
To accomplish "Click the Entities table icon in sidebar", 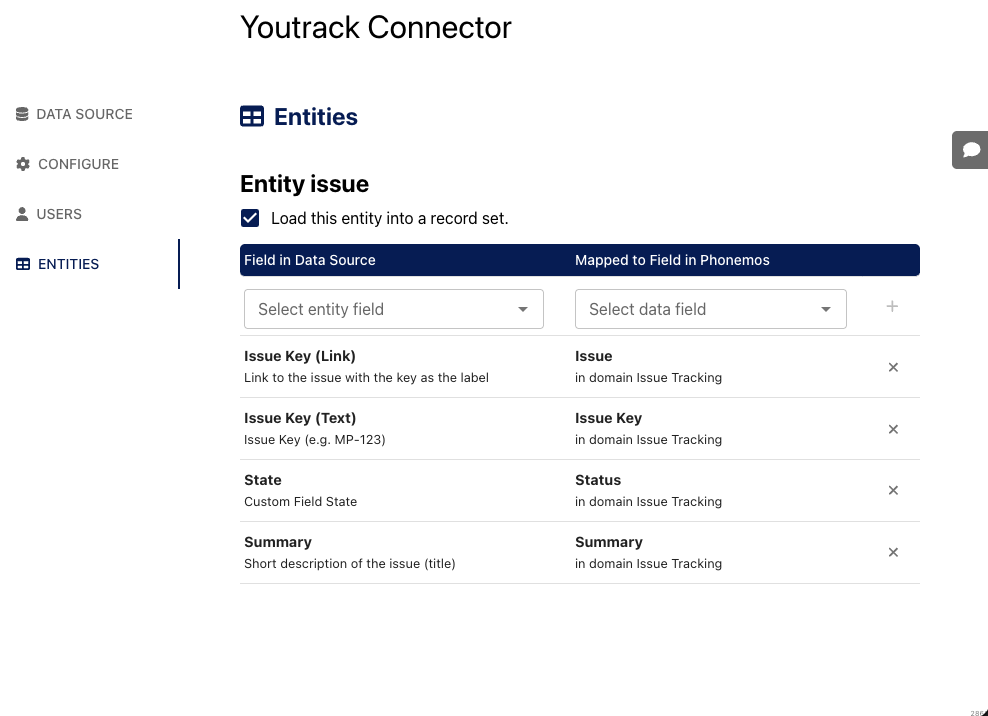I will click(23, 264).
